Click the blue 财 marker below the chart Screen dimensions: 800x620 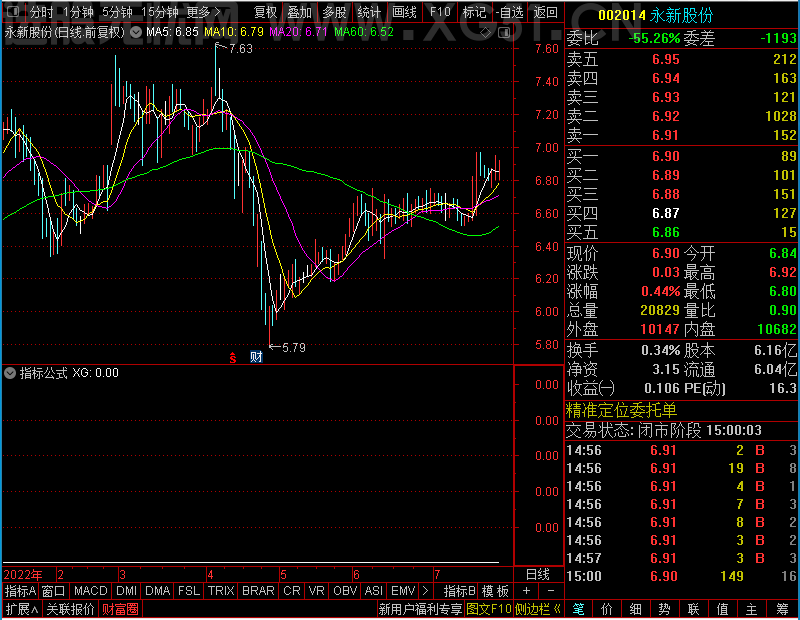(x=256, y=357)
